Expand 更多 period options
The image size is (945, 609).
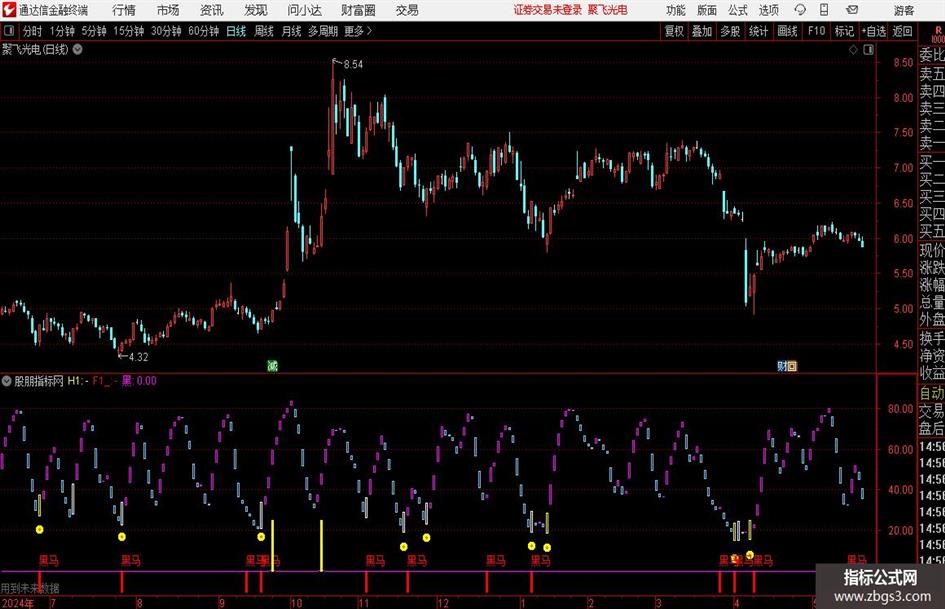[358, 31]
